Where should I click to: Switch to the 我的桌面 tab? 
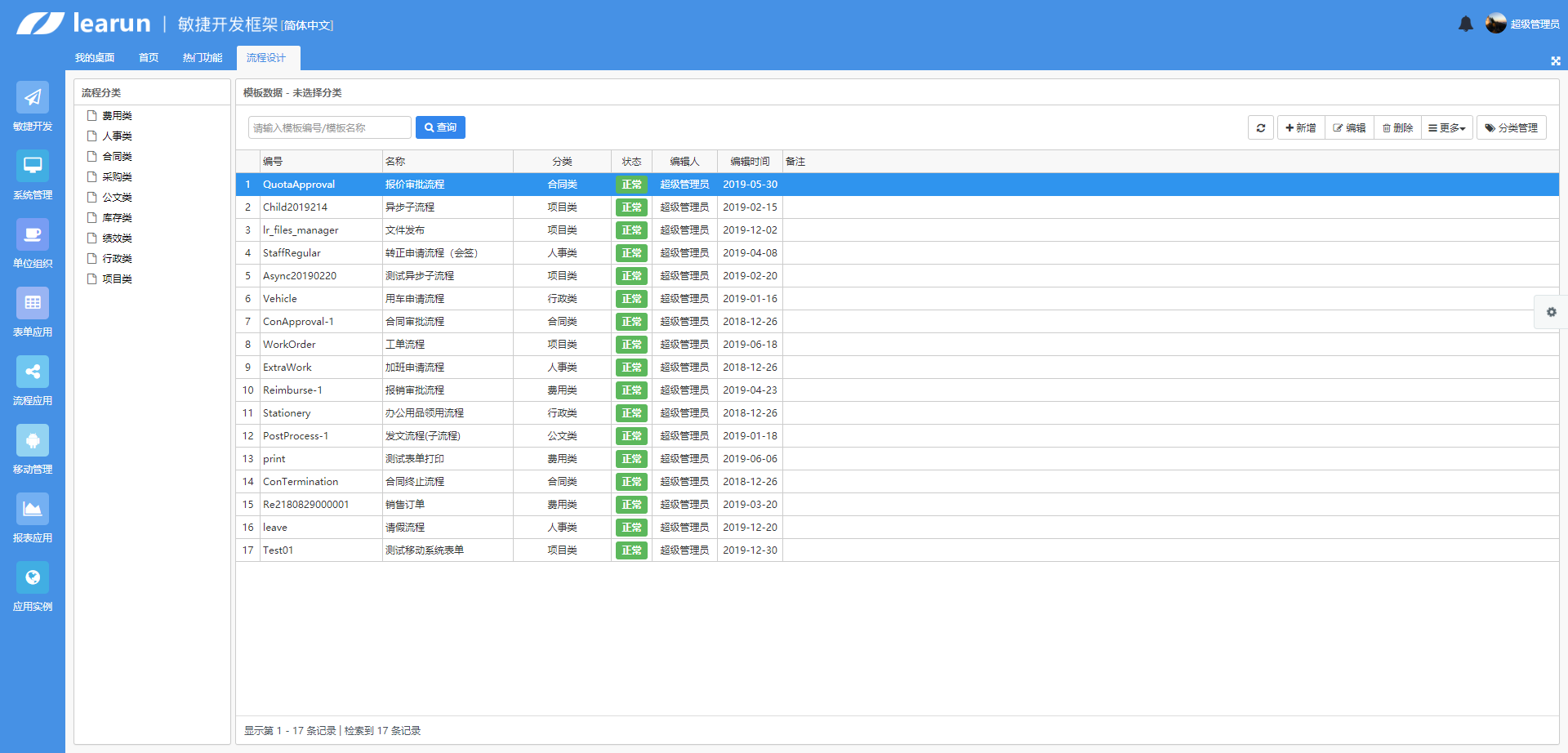click(x=95, y=58)
